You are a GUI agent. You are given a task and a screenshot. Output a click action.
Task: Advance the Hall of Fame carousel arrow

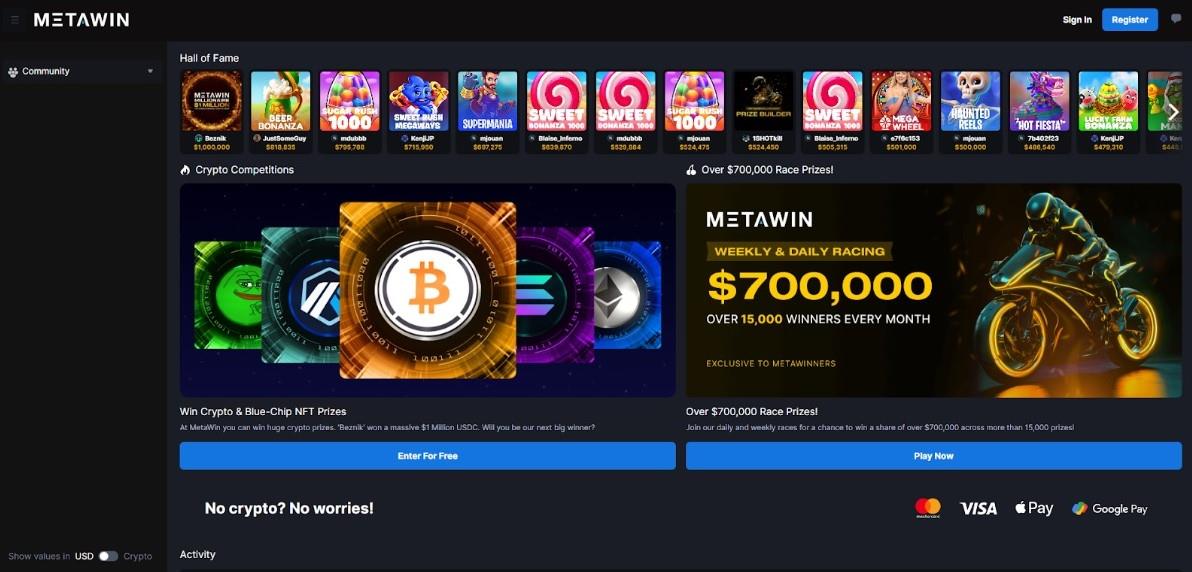(1173, 112)
